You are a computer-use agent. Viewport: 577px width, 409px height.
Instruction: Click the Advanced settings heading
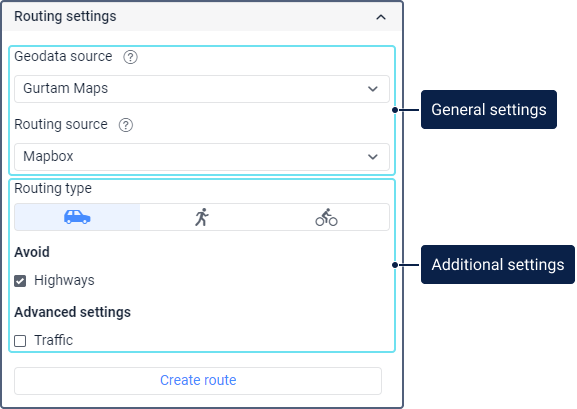pyautogui.click(x=72, y=312)
